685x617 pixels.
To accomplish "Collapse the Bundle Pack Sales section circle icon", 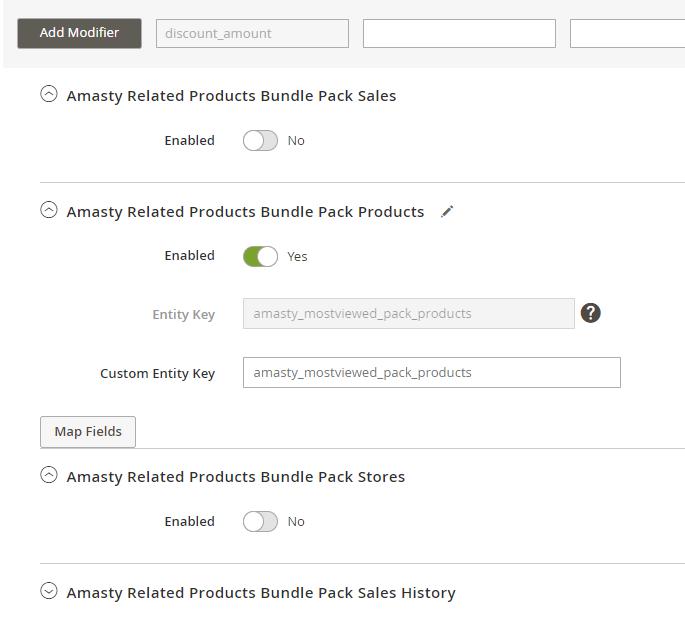I will (49, 94).
